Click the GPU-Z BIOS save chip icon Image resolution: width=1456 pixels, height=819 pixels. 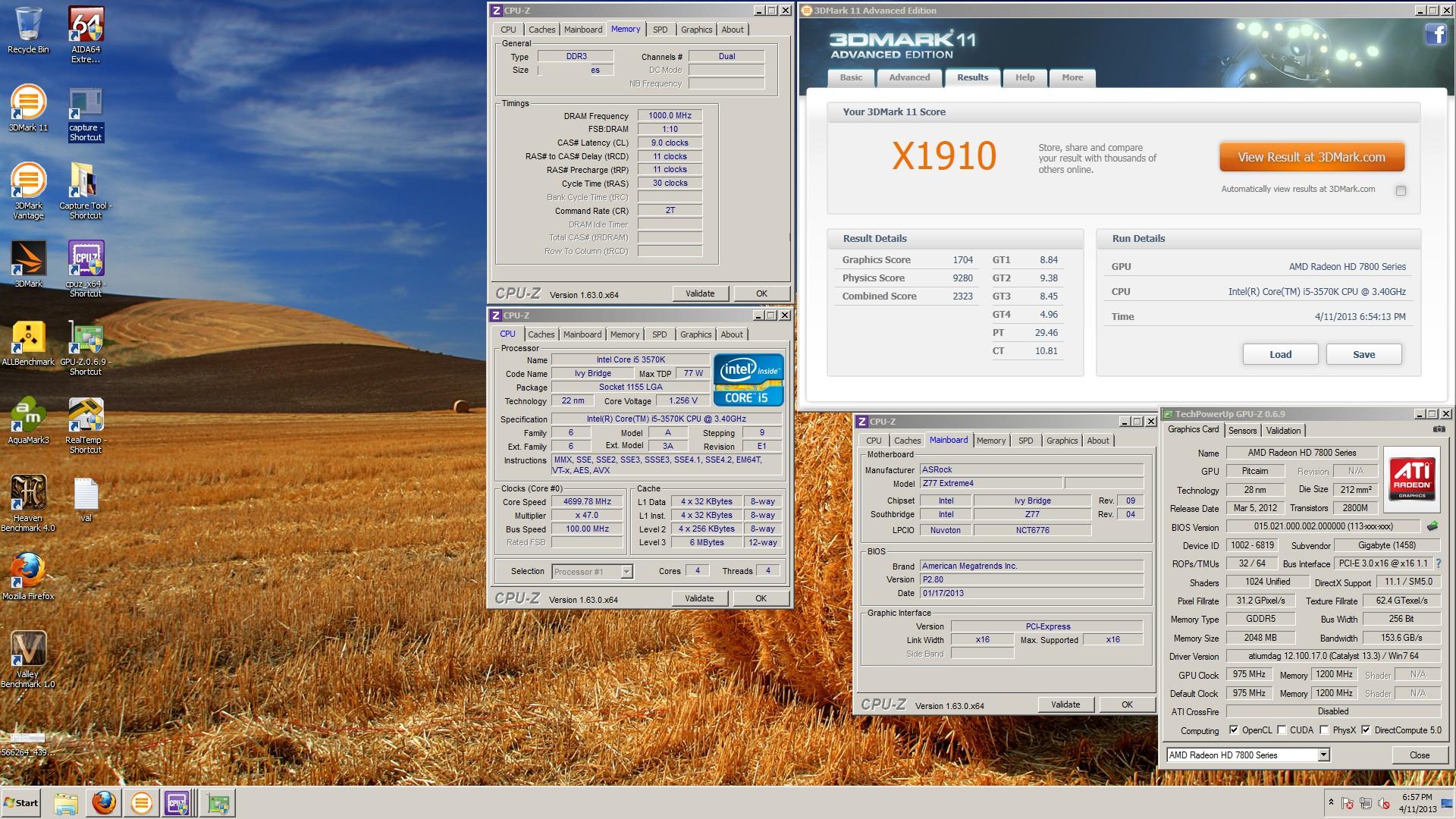point(1432,526)
